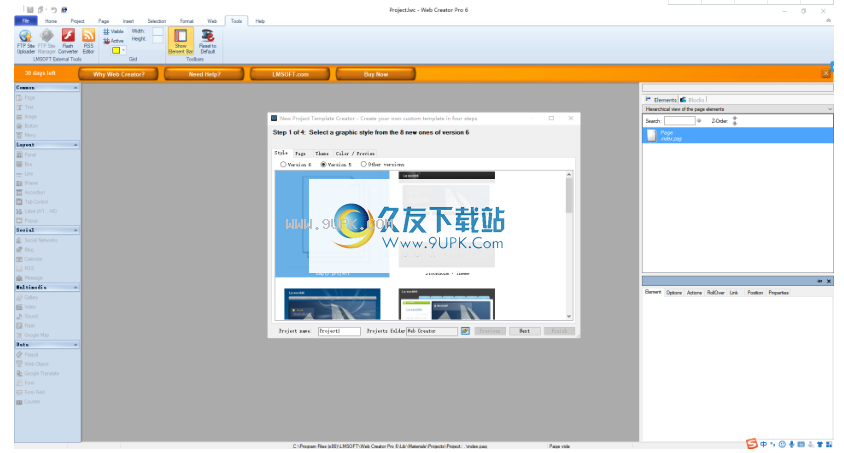Viewport: 844px width, 453px height.
Task: Click the Page icon in the elements tree
Action: pos(651,136)
